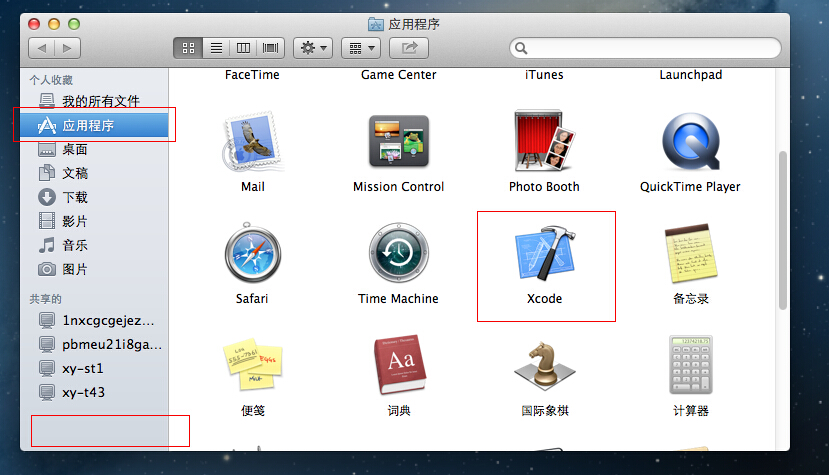Click the green zoom window button
The height and width of the screenshot is (475, 829).
[x=74, y=24]
